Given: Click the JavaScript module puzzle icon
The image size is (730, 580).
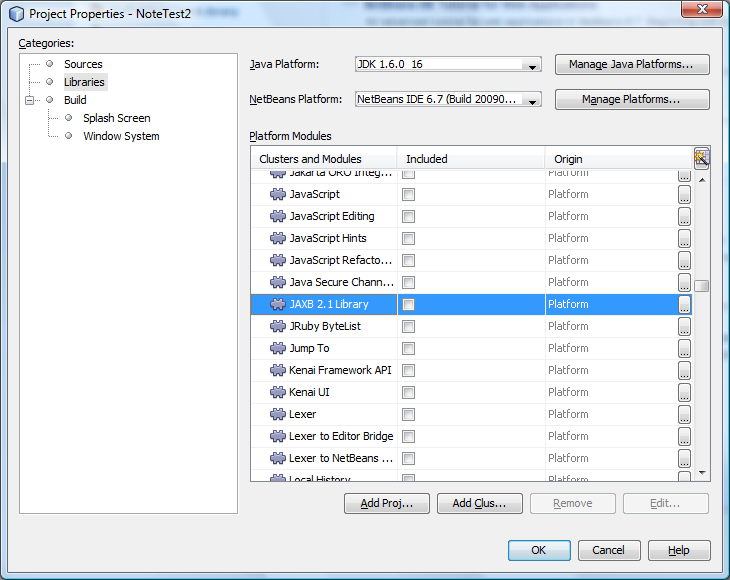Looking at the screenshot, I should pos(278,194).
